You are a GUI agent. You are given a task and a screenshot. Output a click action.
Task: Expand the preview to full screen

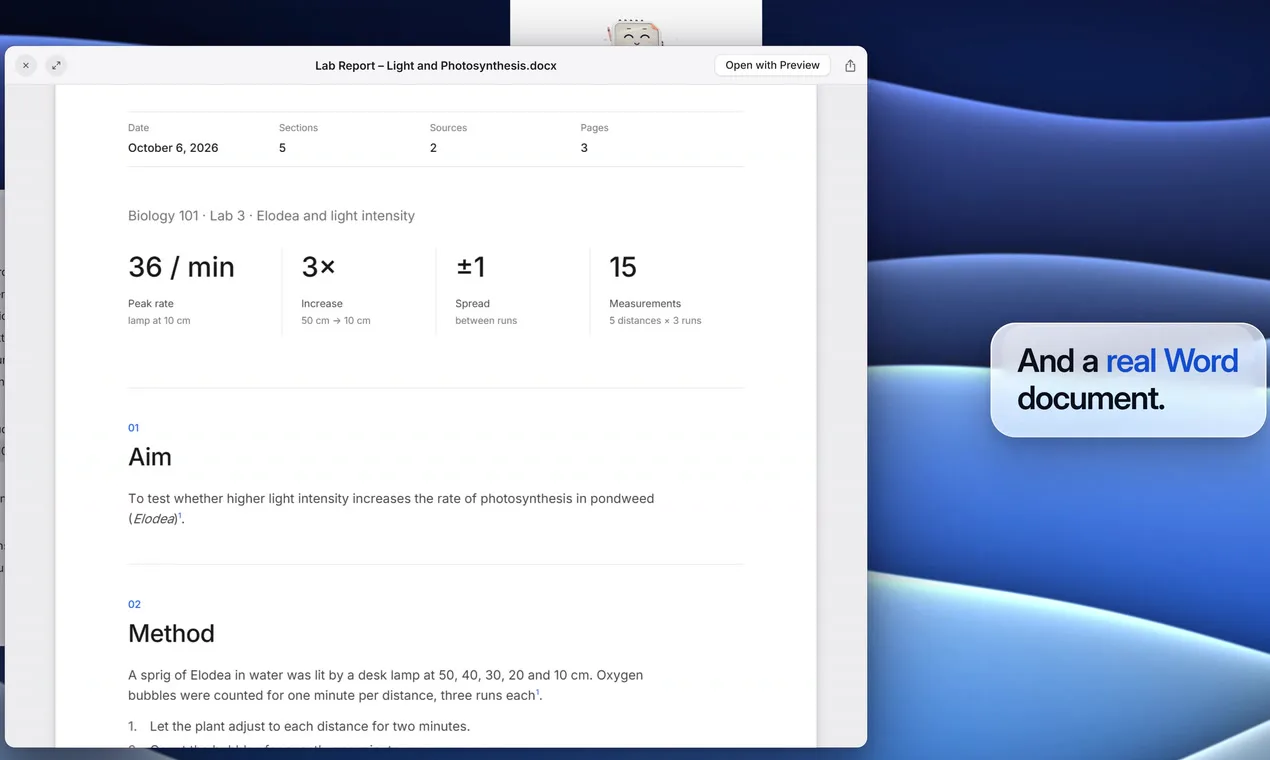click(x=56, y=65)
